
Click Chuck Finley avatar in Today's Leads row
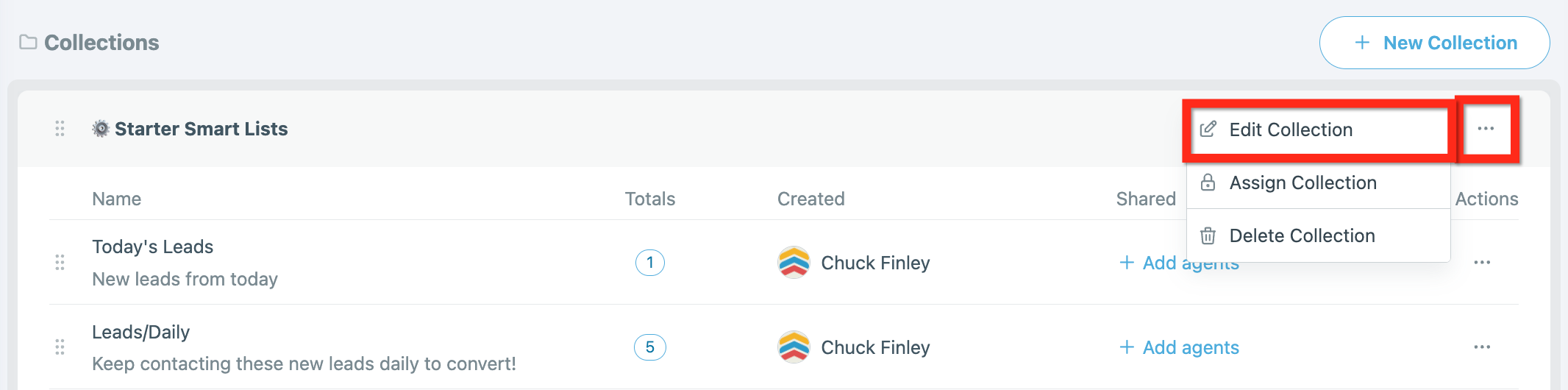(x=794, y=263)
